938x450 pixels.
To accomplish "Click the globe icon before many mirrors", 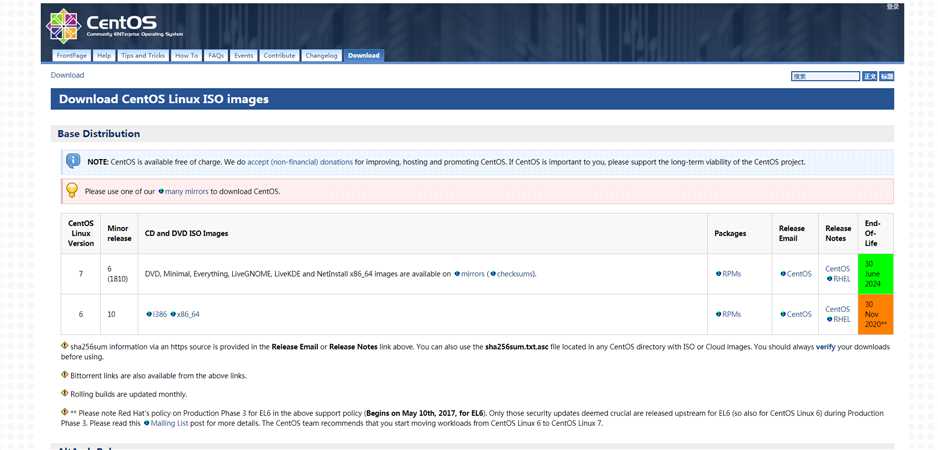I will (x=161, y=192).
